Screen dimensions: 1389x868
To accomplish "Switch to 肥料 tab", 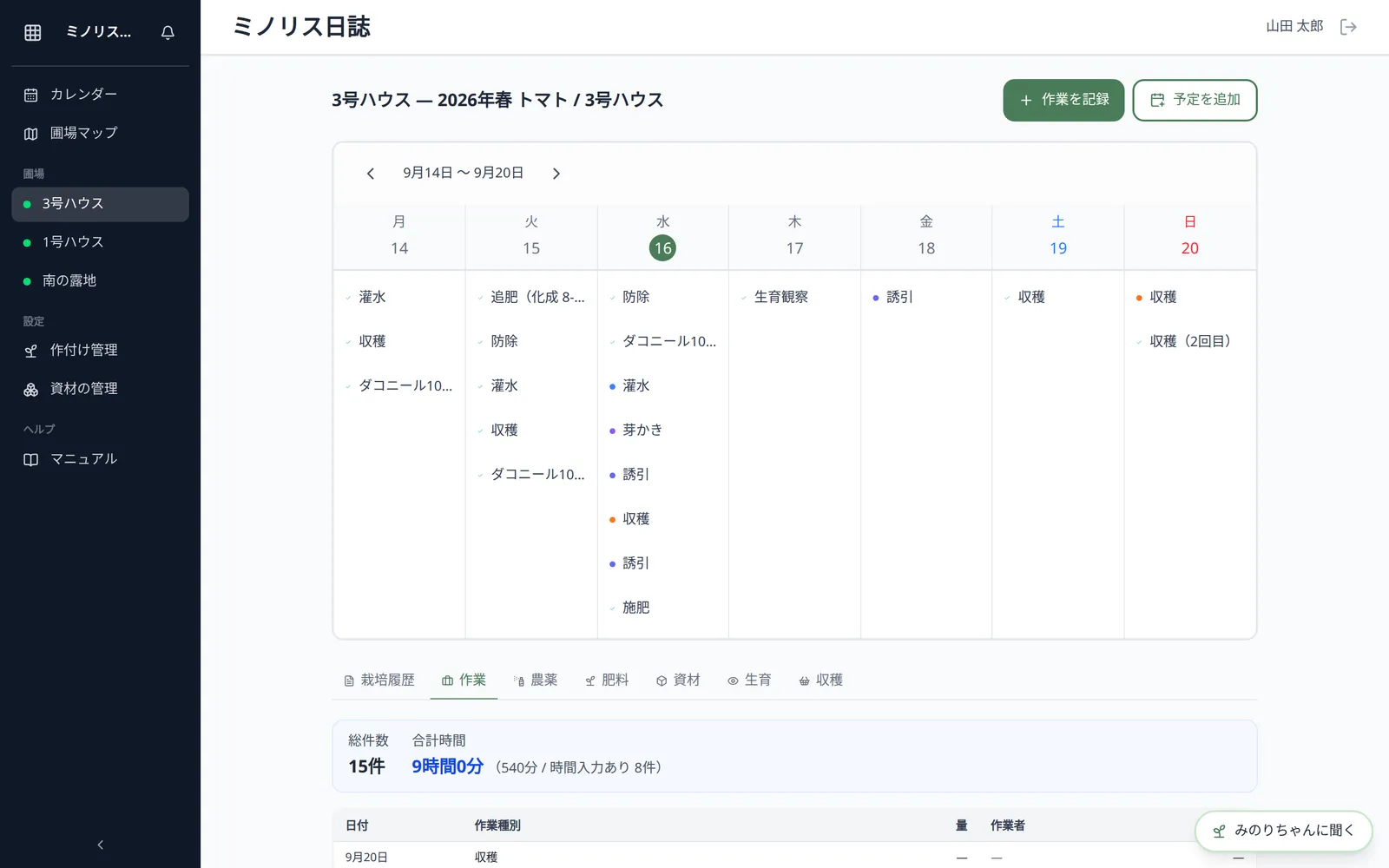I will coord(607,681).
